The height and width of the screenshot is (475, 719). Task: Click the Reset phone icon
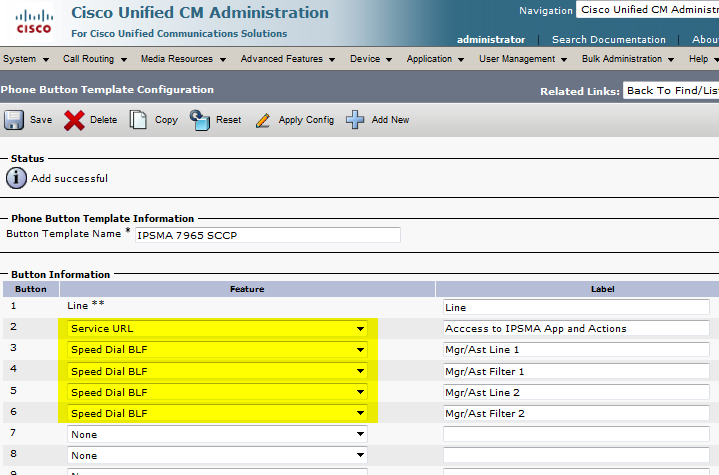pos(200,120)
